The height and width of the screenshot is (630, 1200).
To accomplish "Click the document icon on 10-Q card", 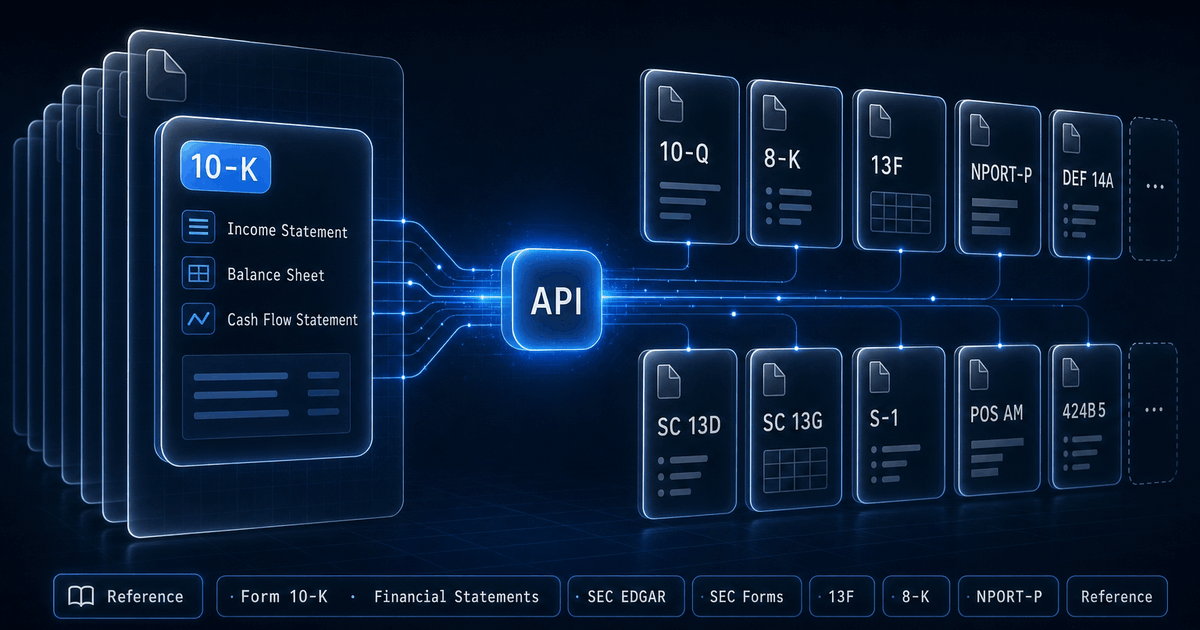I will (671, 100).
